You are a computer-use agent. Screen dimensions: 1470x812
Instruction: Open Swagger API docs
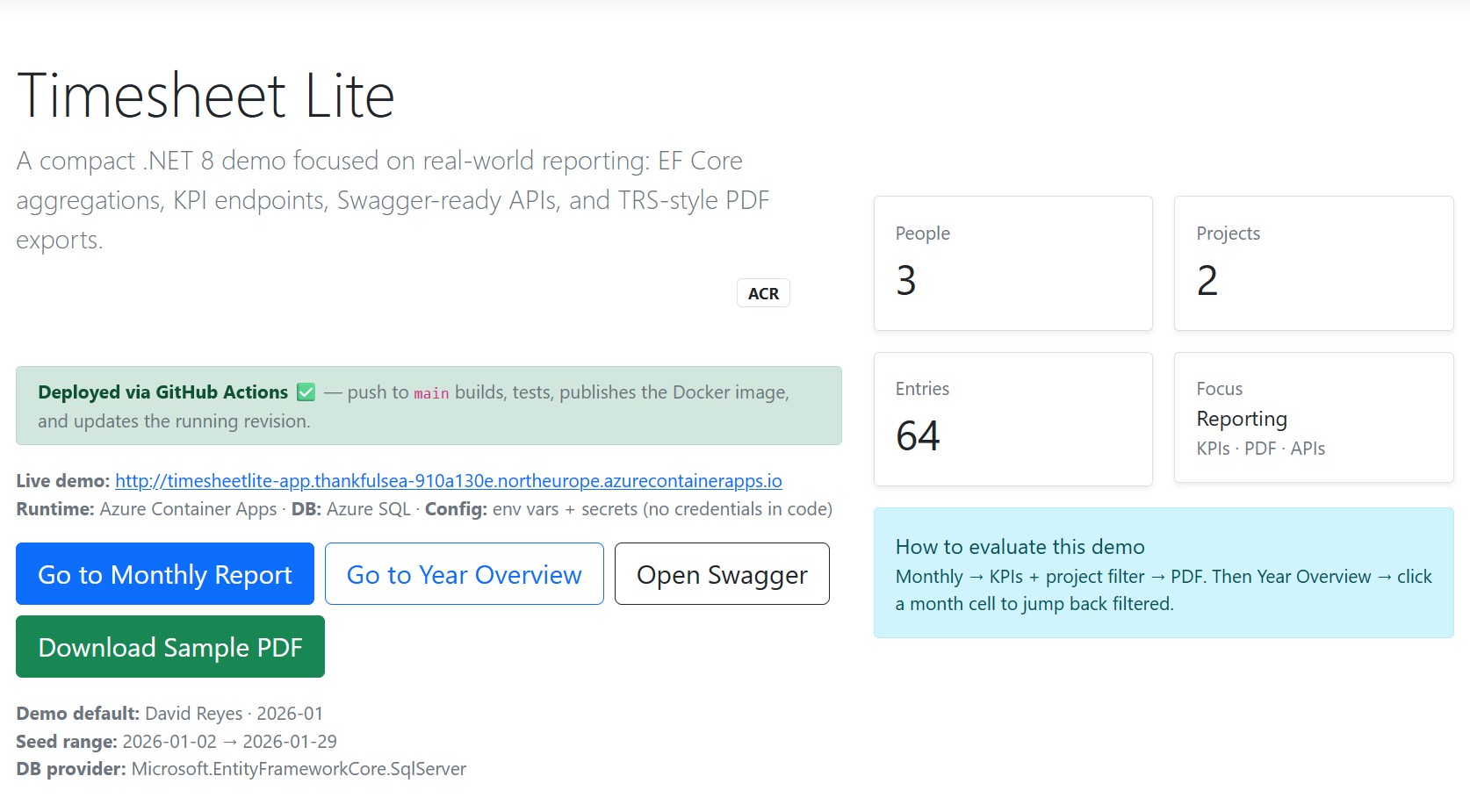pyautogui.click(x=722, y=574)
